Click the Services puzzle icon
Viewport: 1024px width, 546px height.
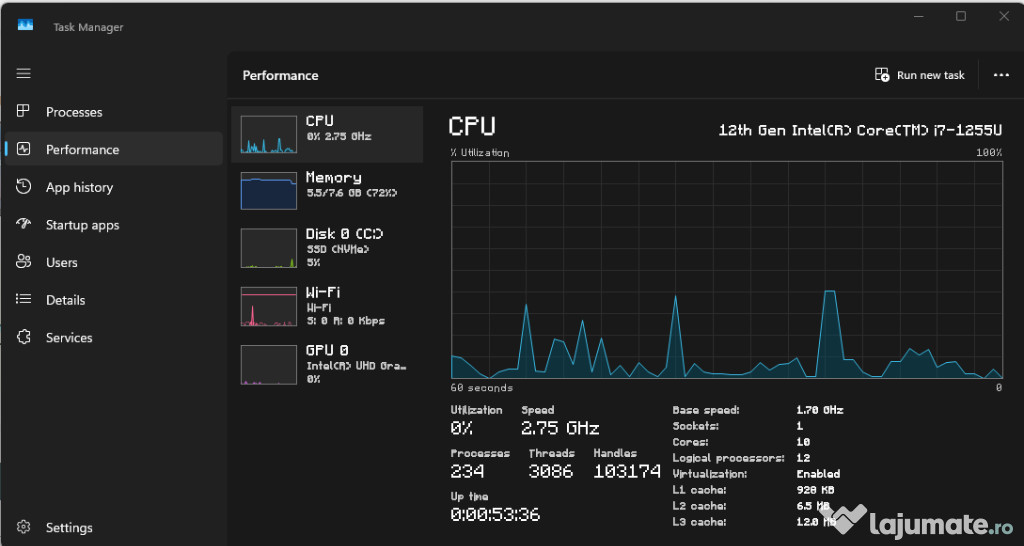24,338
